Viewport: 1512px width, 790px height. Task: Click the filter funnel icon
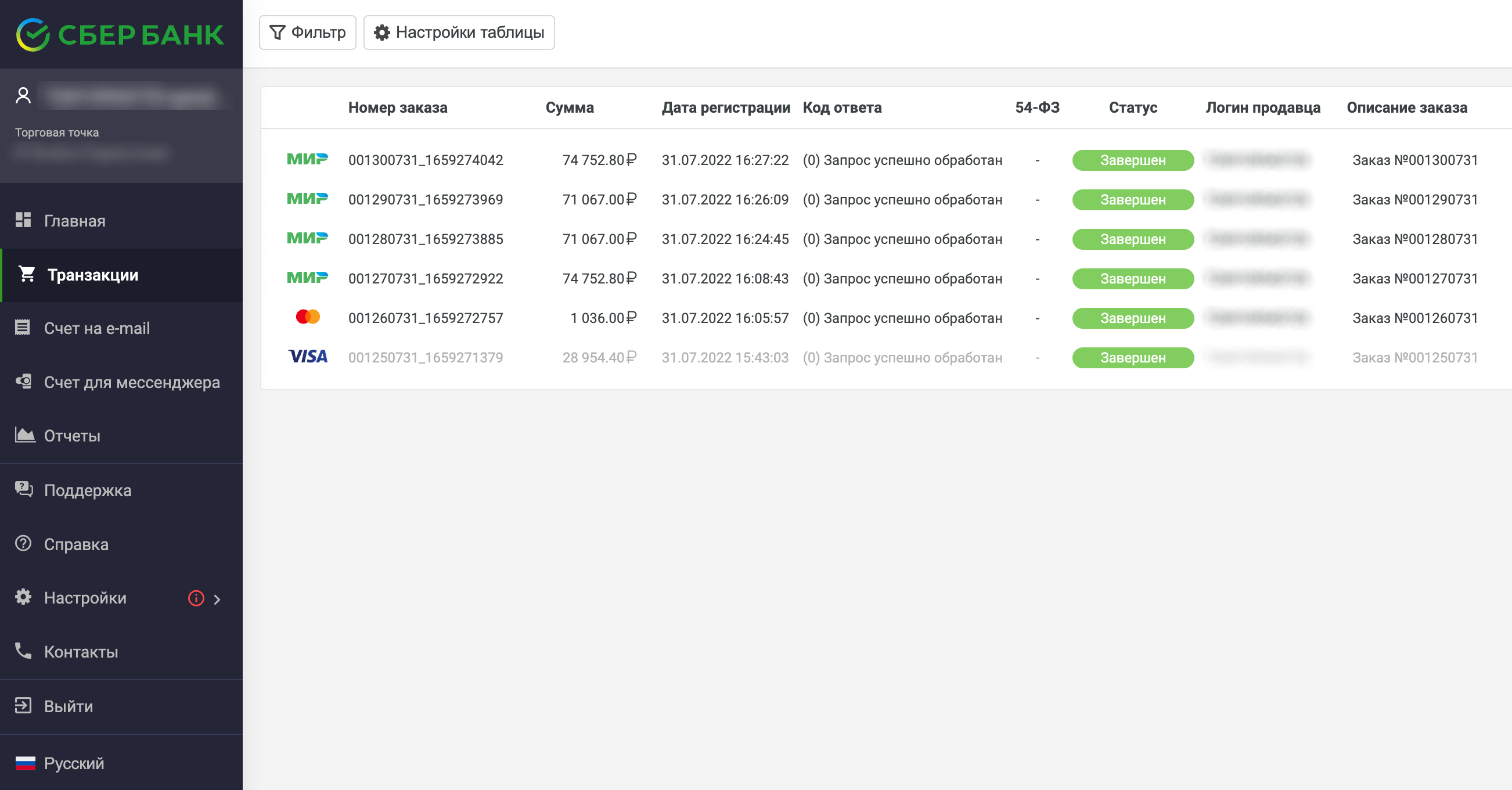(277, 33)
